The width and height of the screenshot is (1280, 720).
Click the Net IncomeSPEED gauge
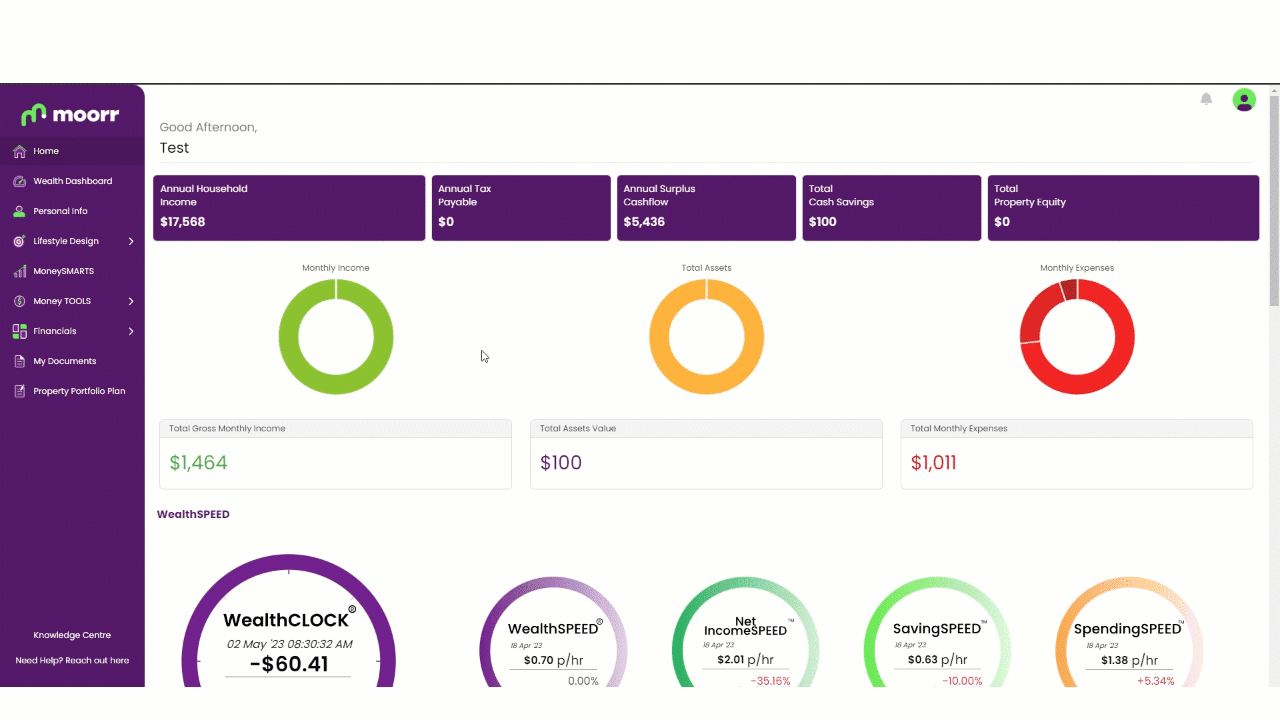click(x=745, y=632)
